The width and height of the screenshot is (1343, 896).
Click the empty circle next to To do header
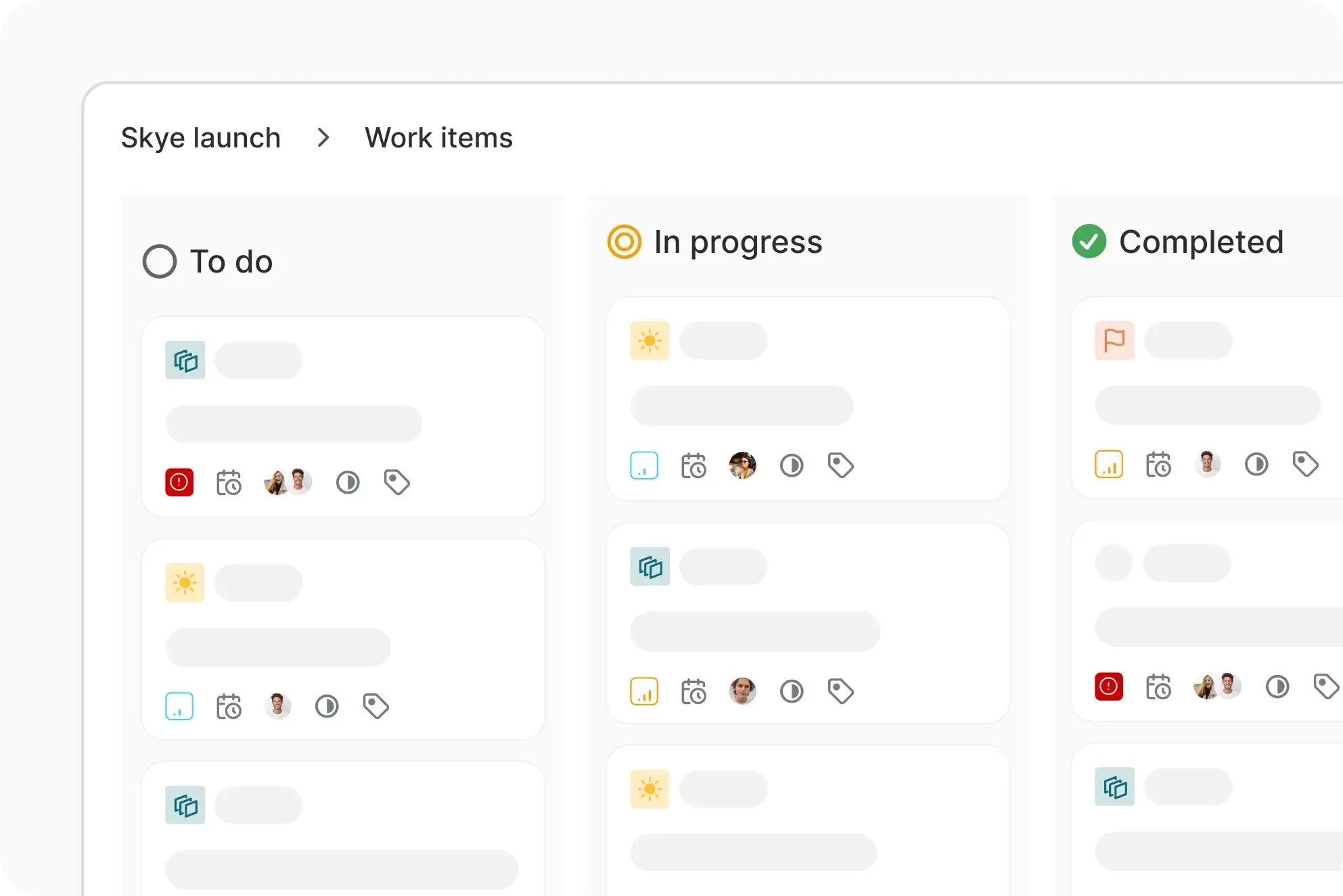click(160, 262)
